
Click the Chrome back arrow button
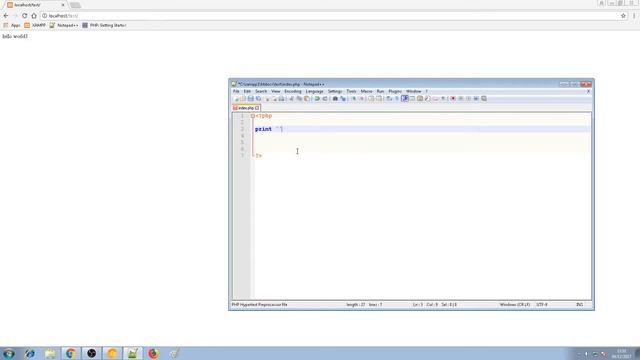6,16
